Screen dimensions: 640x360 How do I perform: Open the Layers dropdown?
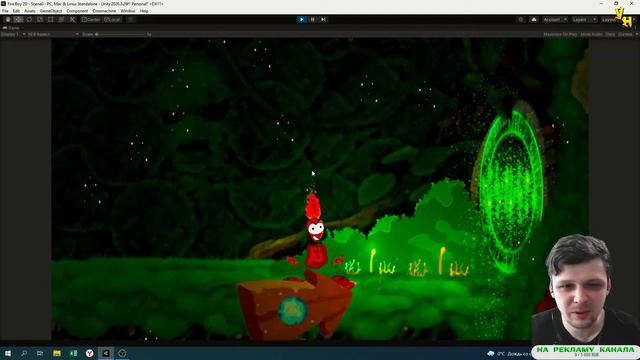tap(584, 20)
